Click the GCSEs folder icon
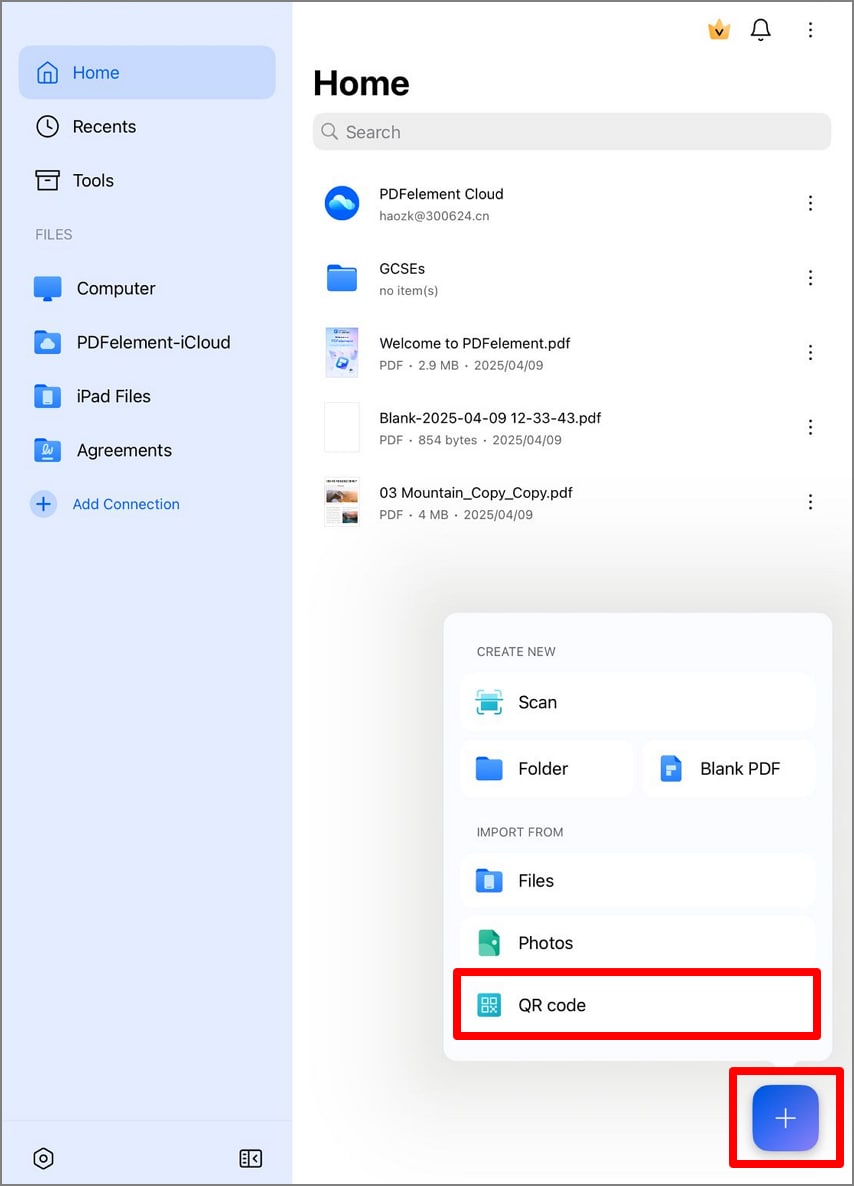 pos(342,278)
